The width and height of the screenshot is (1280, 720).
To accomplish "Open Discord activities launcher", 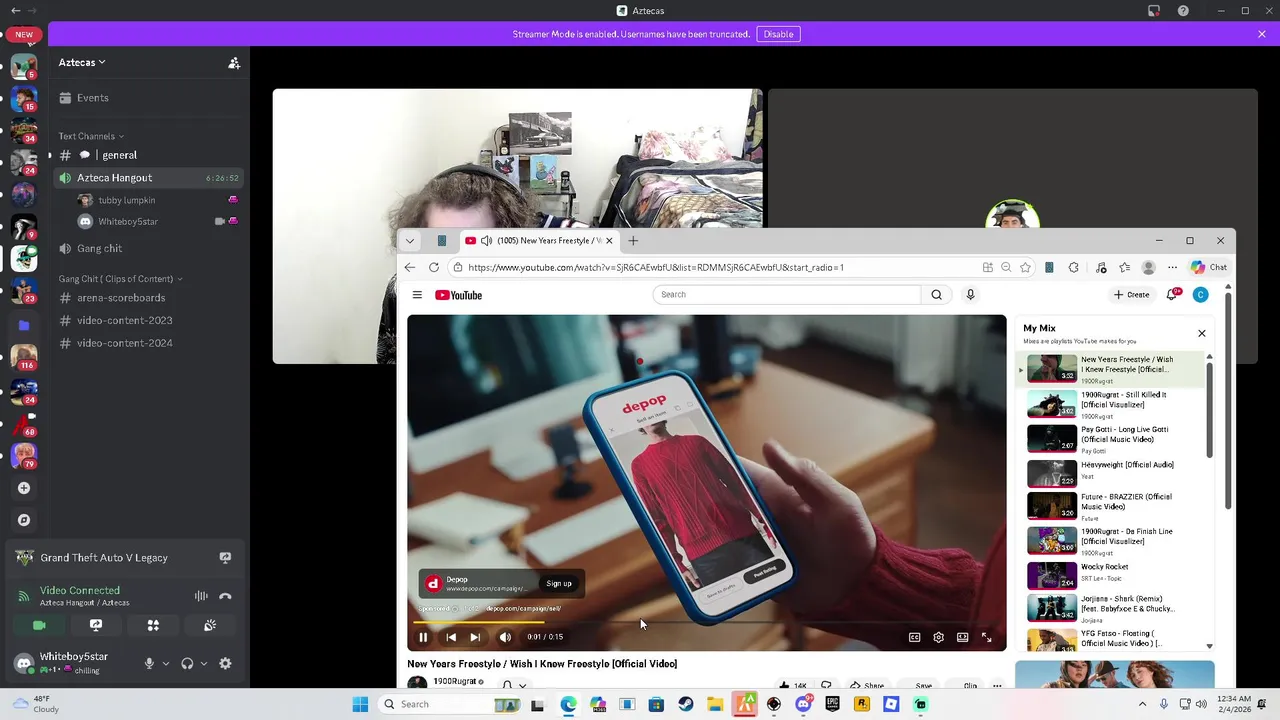I will 153,625.
